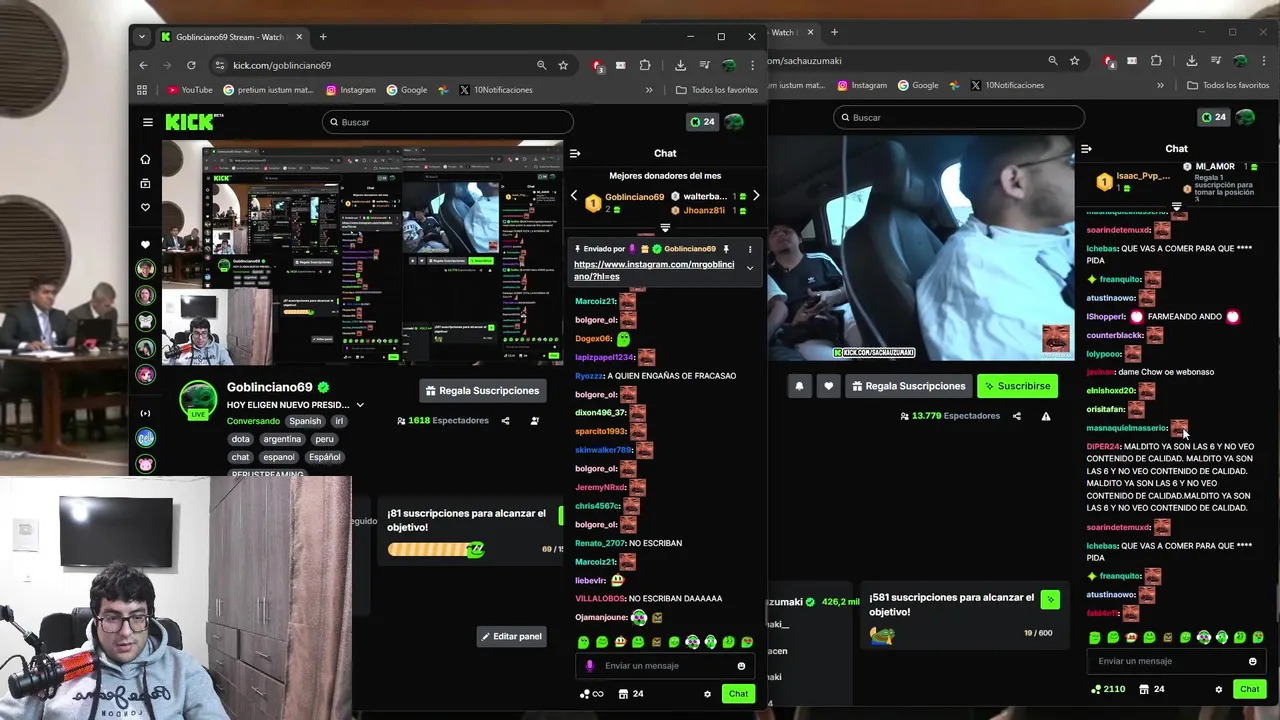Open Kick balance 24 in left header
The width and height of the screenshot is (1280, 720).
[702, 122]
